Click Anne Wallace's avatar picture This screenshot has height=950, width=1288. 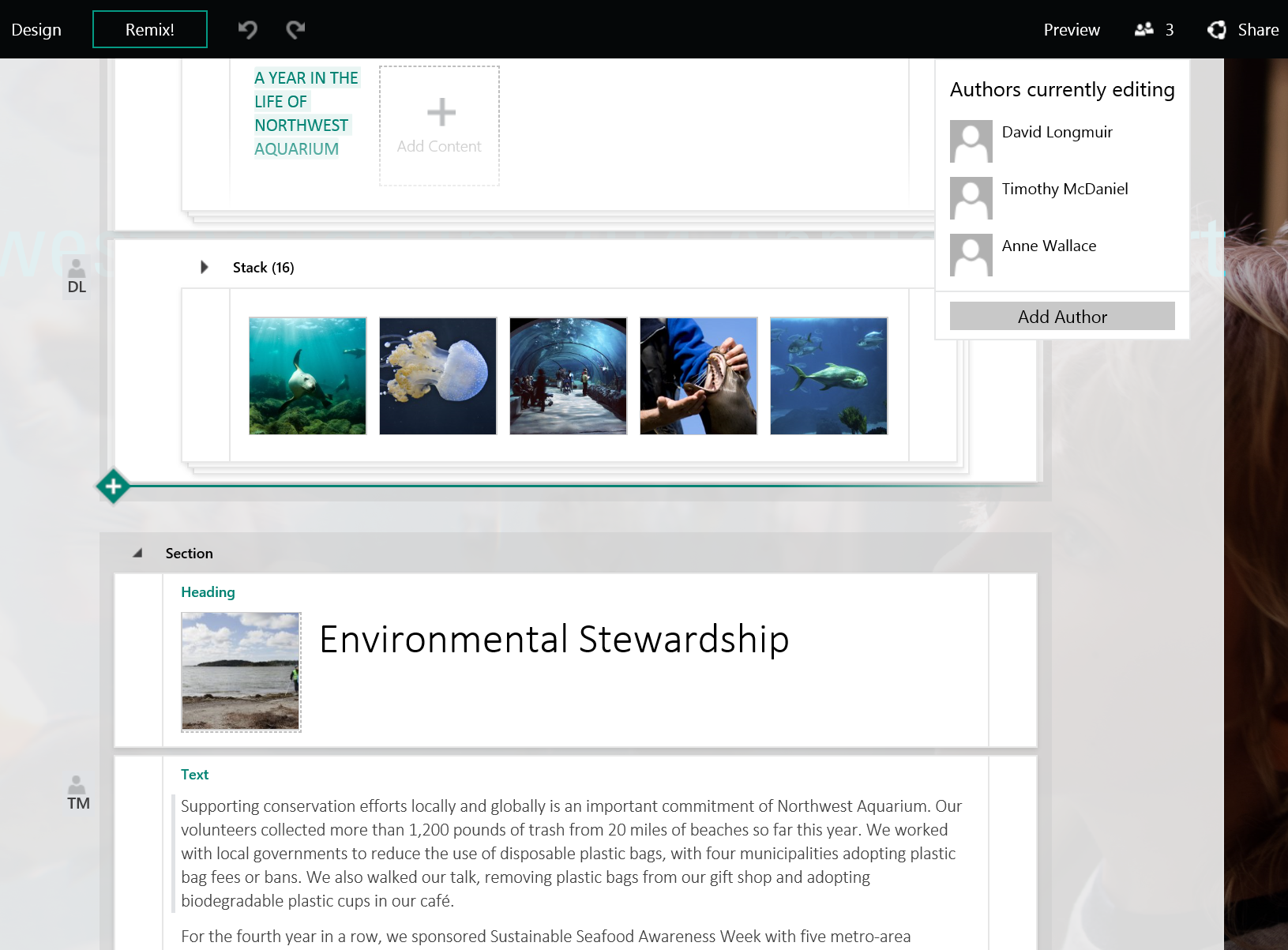[971, 255]
